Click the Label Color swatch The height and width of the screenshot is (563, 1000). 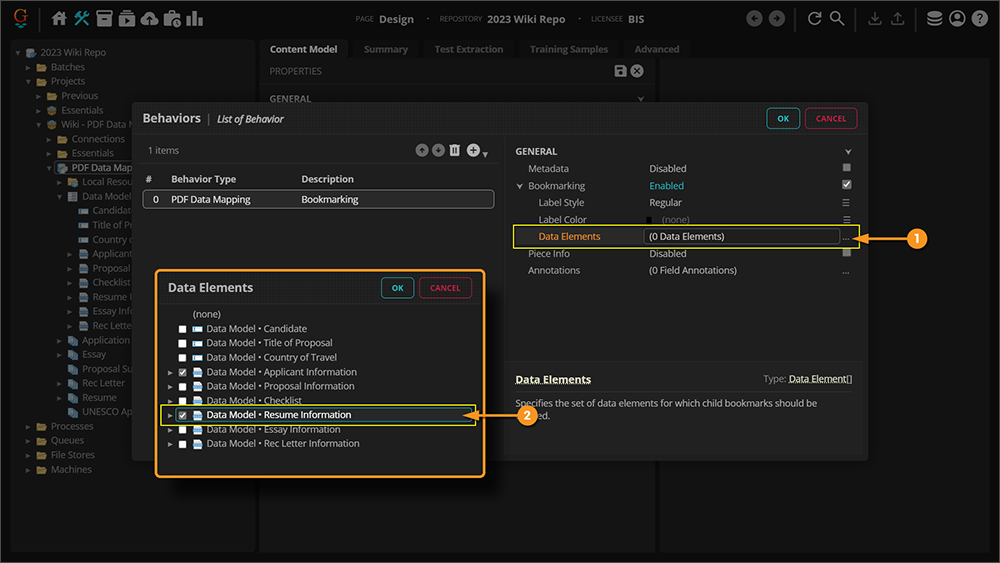click(649, 220)
